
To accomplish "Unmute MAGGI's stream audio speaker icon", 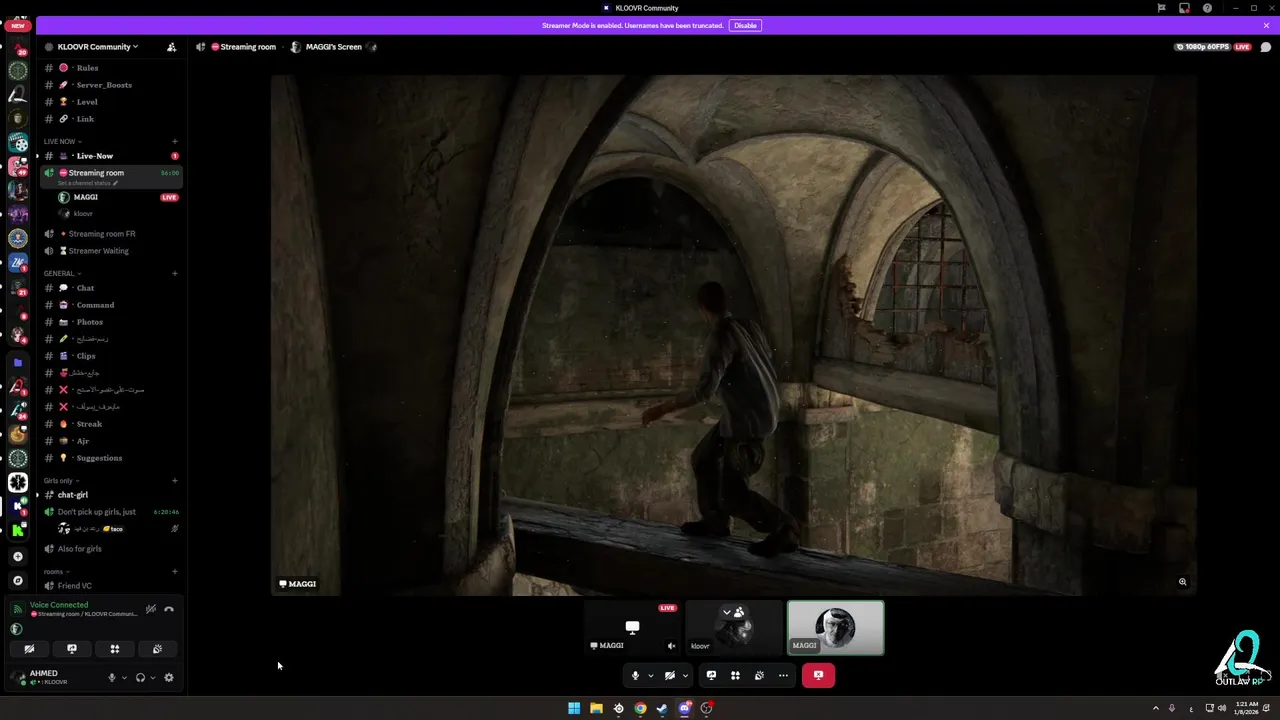I will click(671, 646).
